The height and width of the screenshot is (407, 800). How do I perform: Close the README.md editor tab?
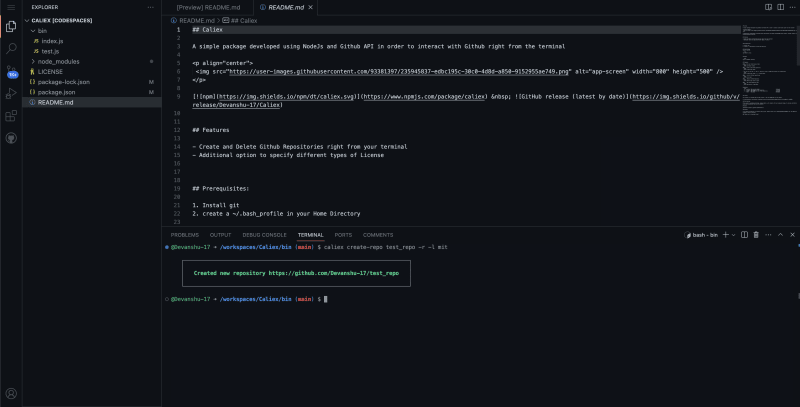tap(310, 7)
